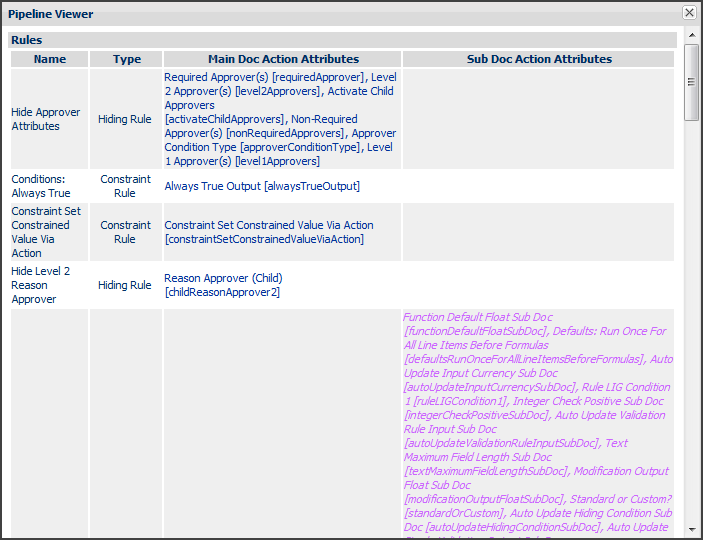This screenshot has height=540, width=703.
Task: Click [autoUpdateValidationRuleInputSubDoc] attribute text
Action: pyautogui.click(x=502, y=443)
